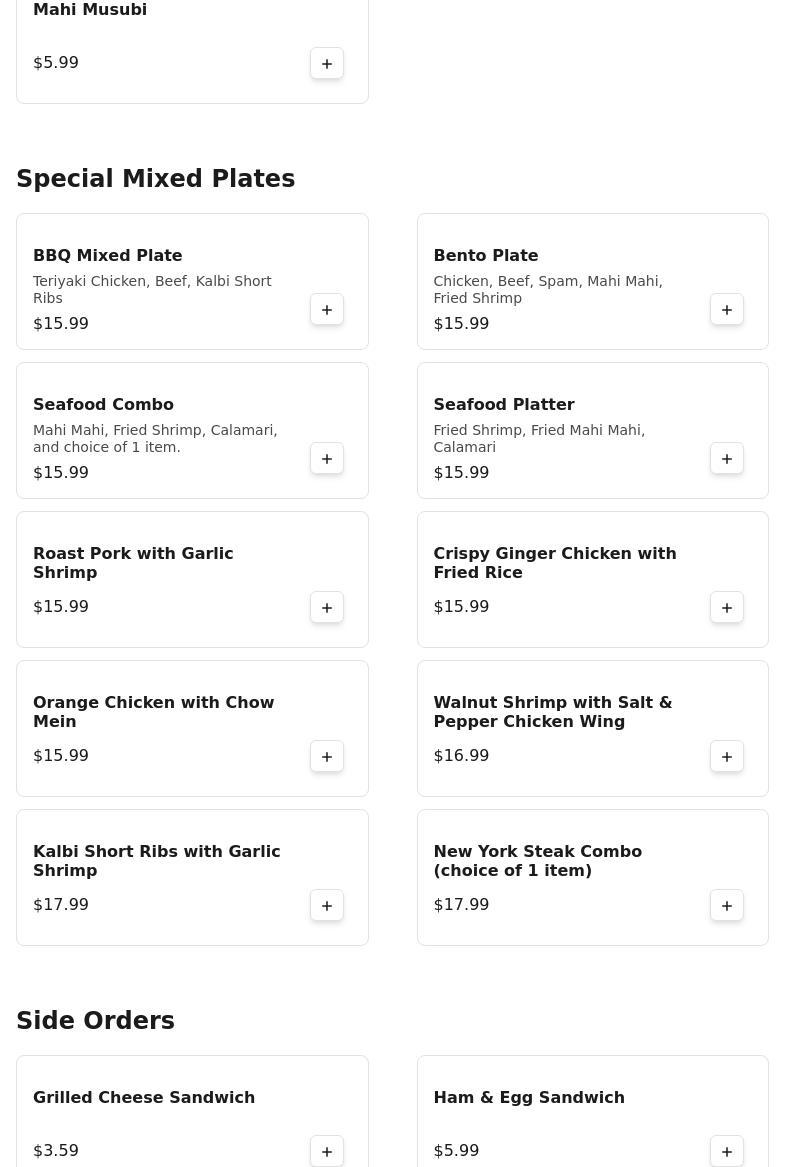Add Grilled Cheese Sandwich to cart

327,1151
